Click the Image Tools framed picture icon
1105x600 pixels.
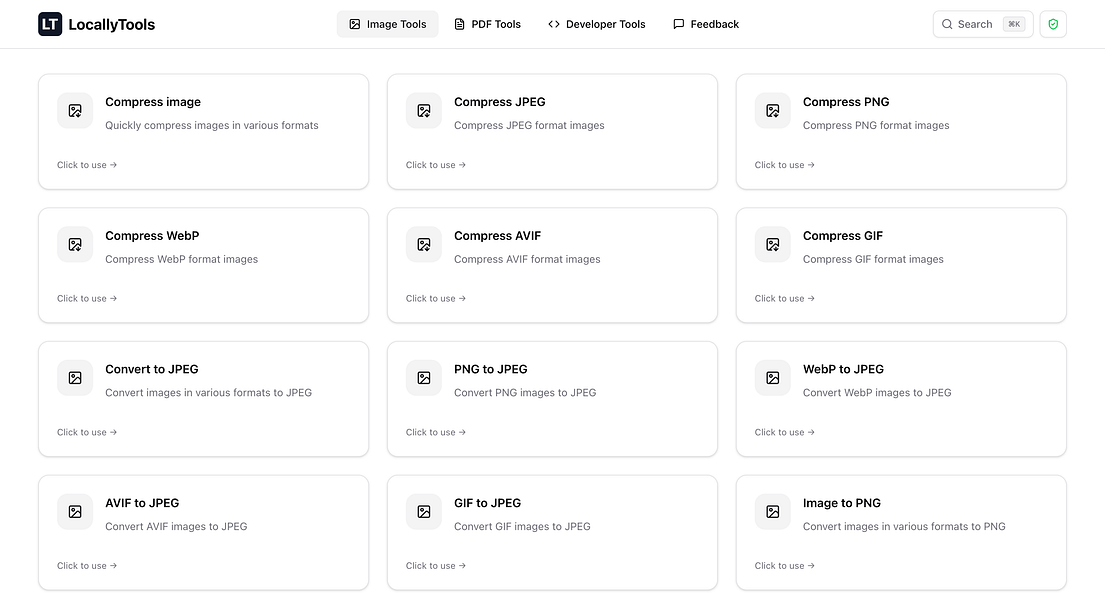(353, 22)
